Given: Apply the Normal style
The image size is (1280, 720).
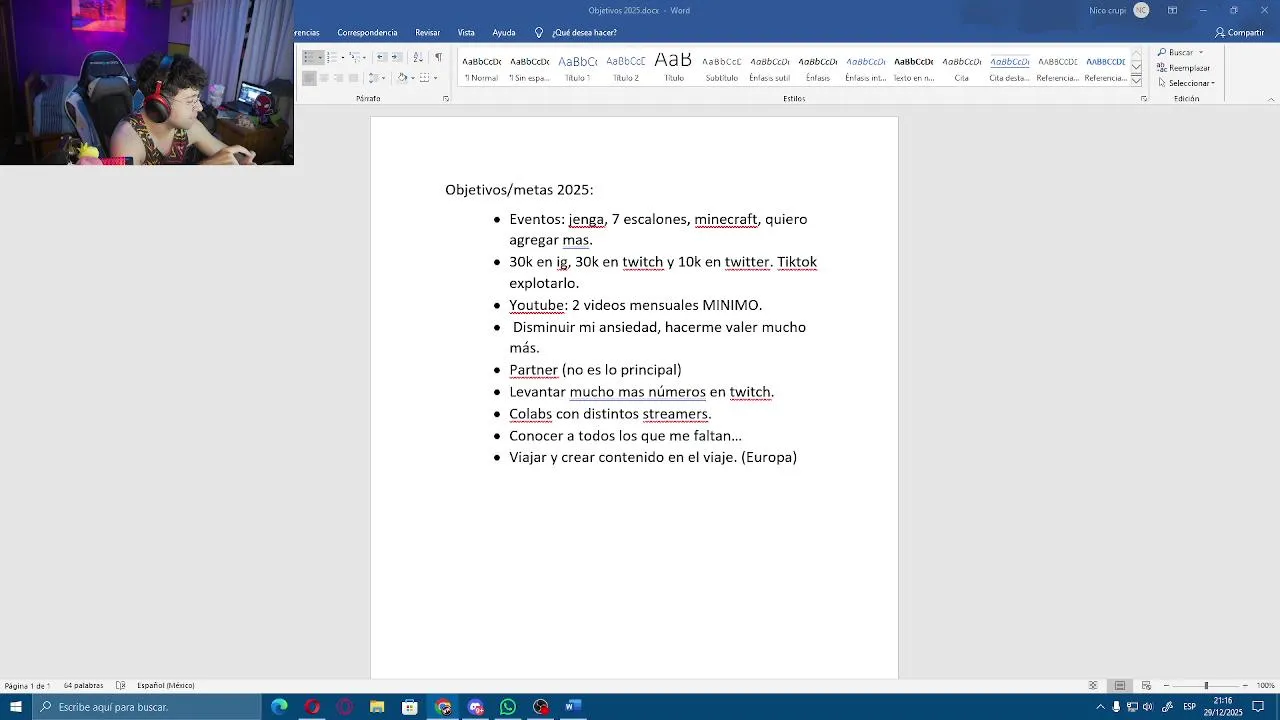Looking at the screenshot, I should click(x=481, y=68).
